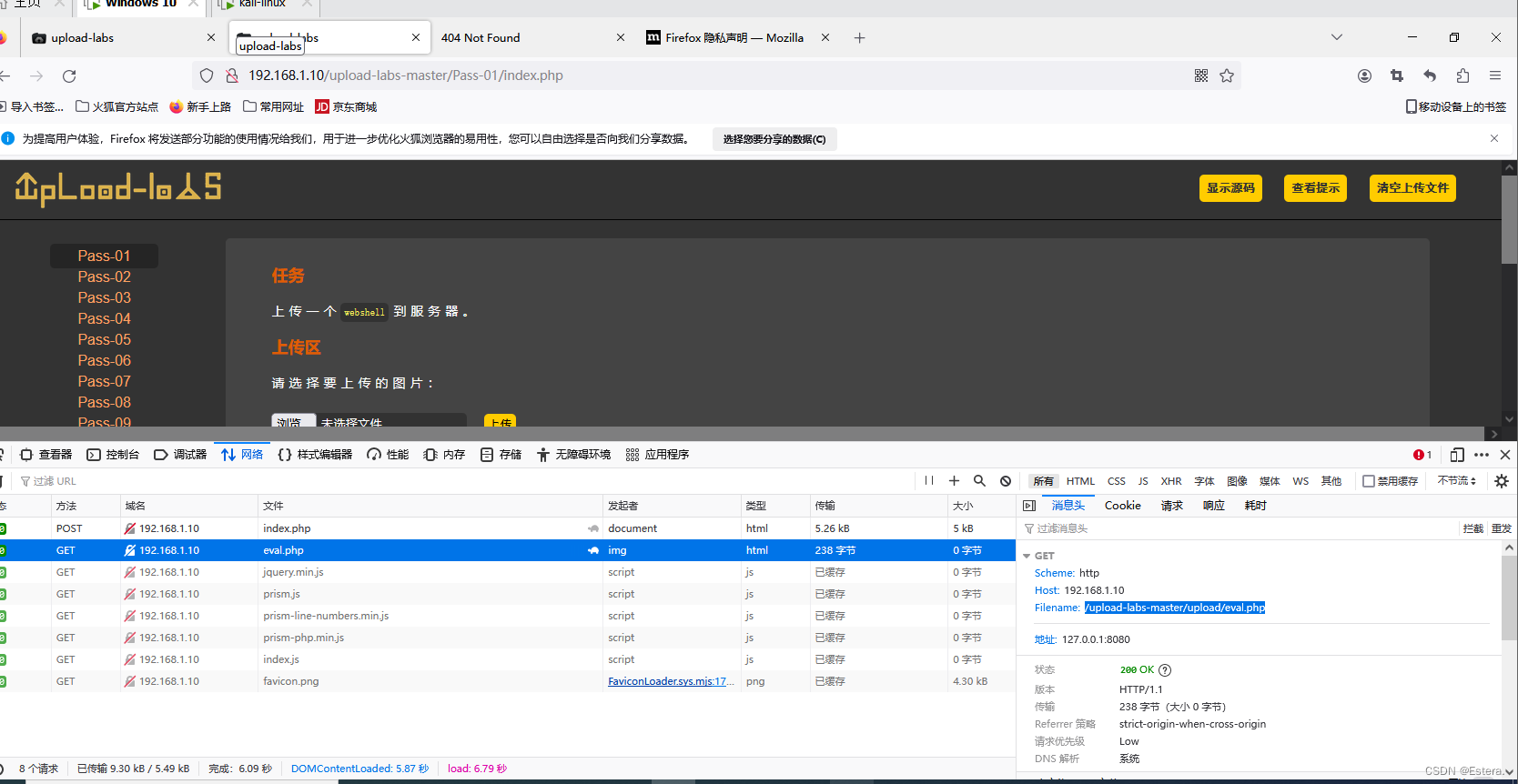Click the error count badge in devtools
The image size is (1518, 784).
pos(1422,455)
